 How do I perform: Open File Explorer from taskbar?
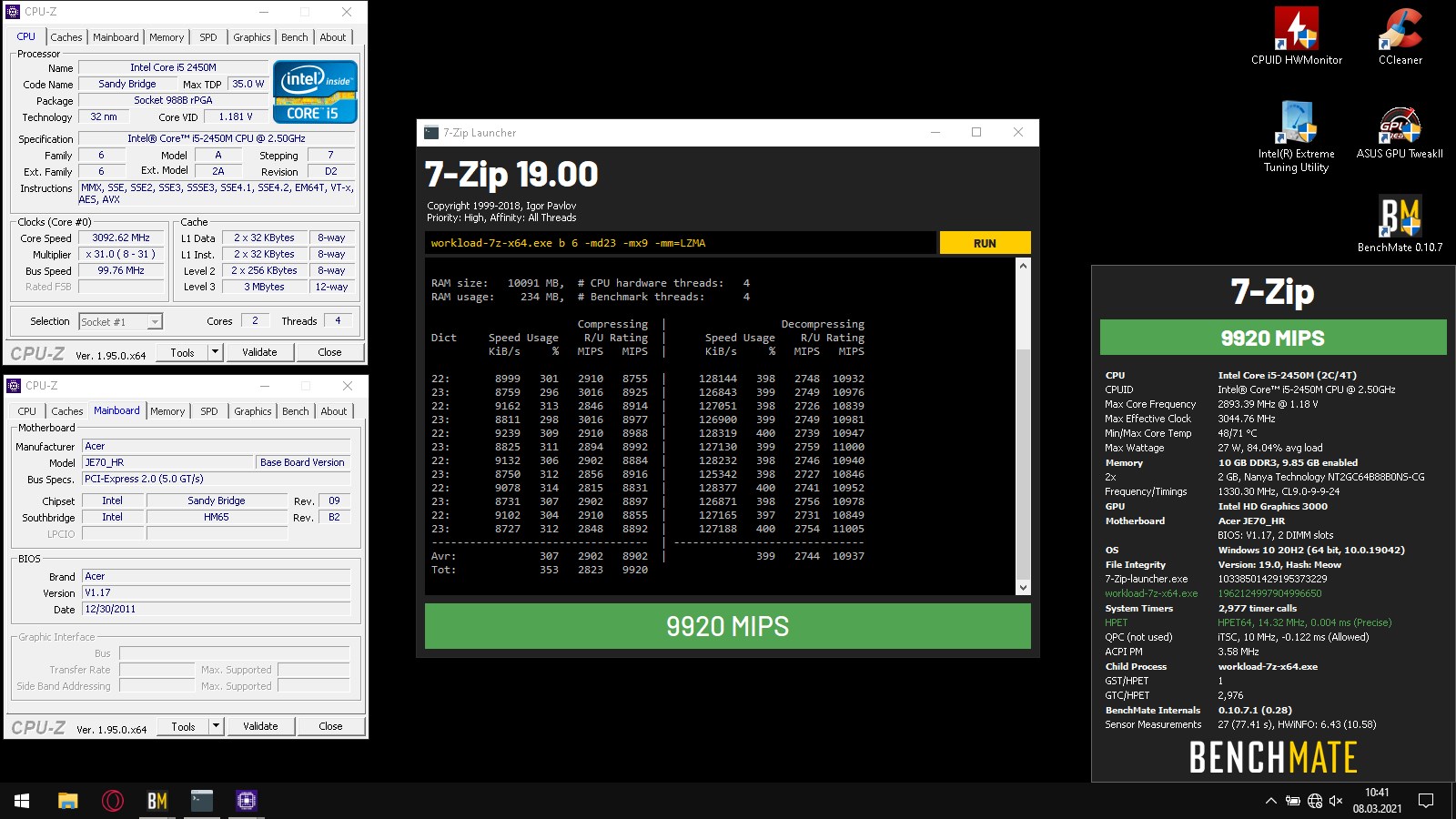coord(67,801)
